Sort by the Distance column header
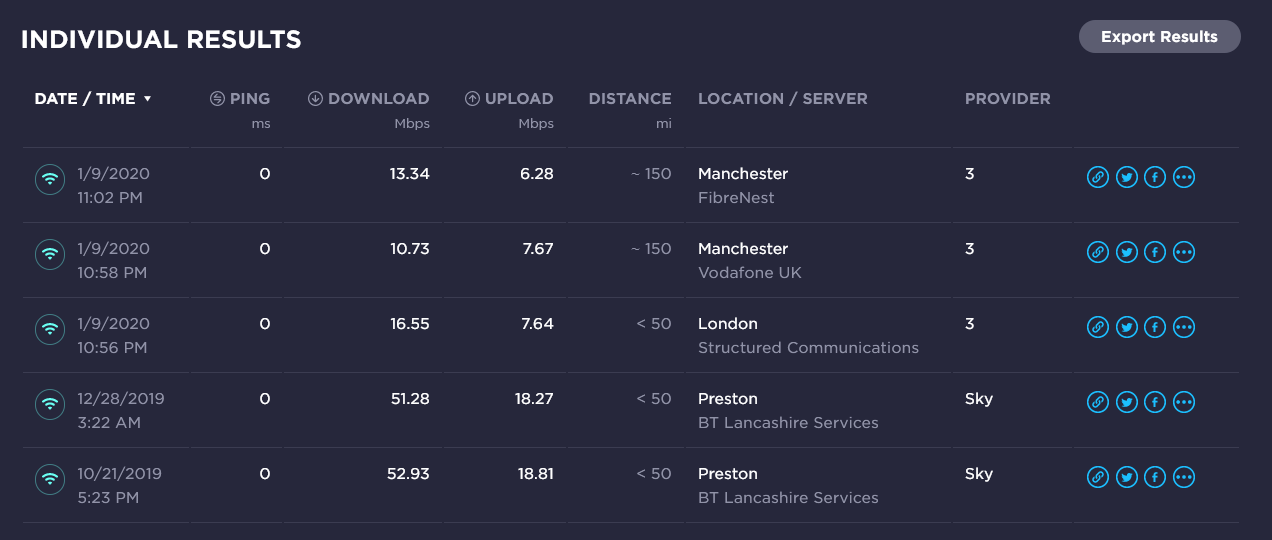This screenshot has width=1272, height=540. 630,99
